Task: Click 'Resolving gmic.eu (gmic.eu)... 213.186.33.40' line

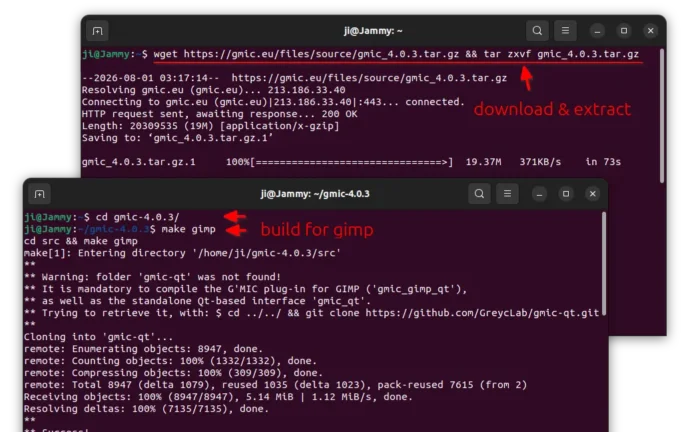Action: click(213, 90)
